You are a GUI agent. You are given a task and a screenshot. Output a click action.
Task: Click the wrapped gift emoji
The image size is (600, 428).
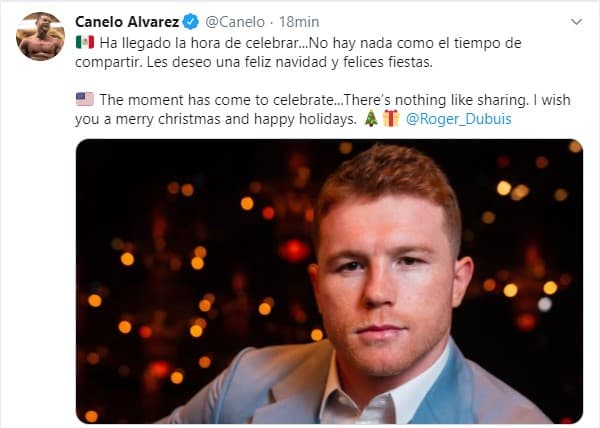[390, 118]
